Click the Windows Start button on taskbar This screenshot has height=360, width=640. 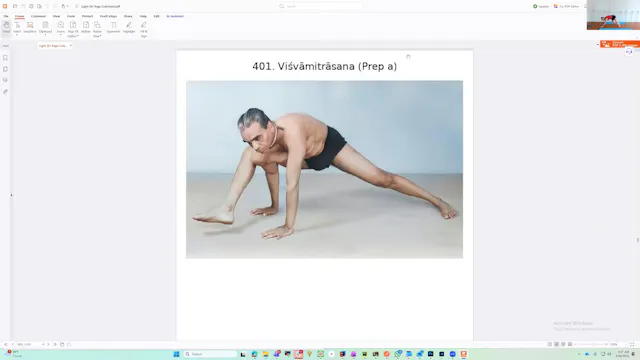point(176,354)
